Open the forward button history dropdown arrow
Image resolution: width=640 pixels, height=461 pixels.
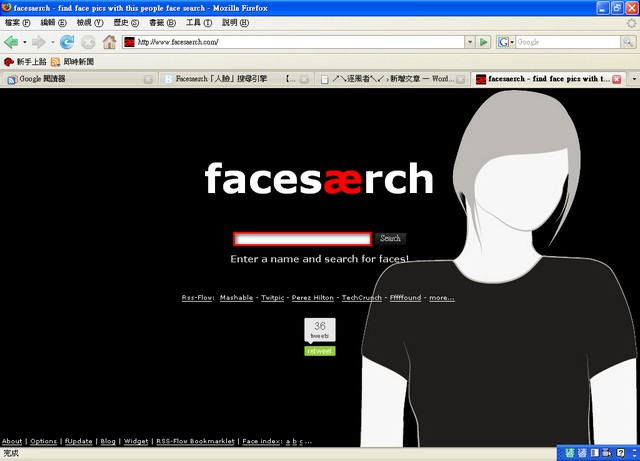[x=52, y=42]
